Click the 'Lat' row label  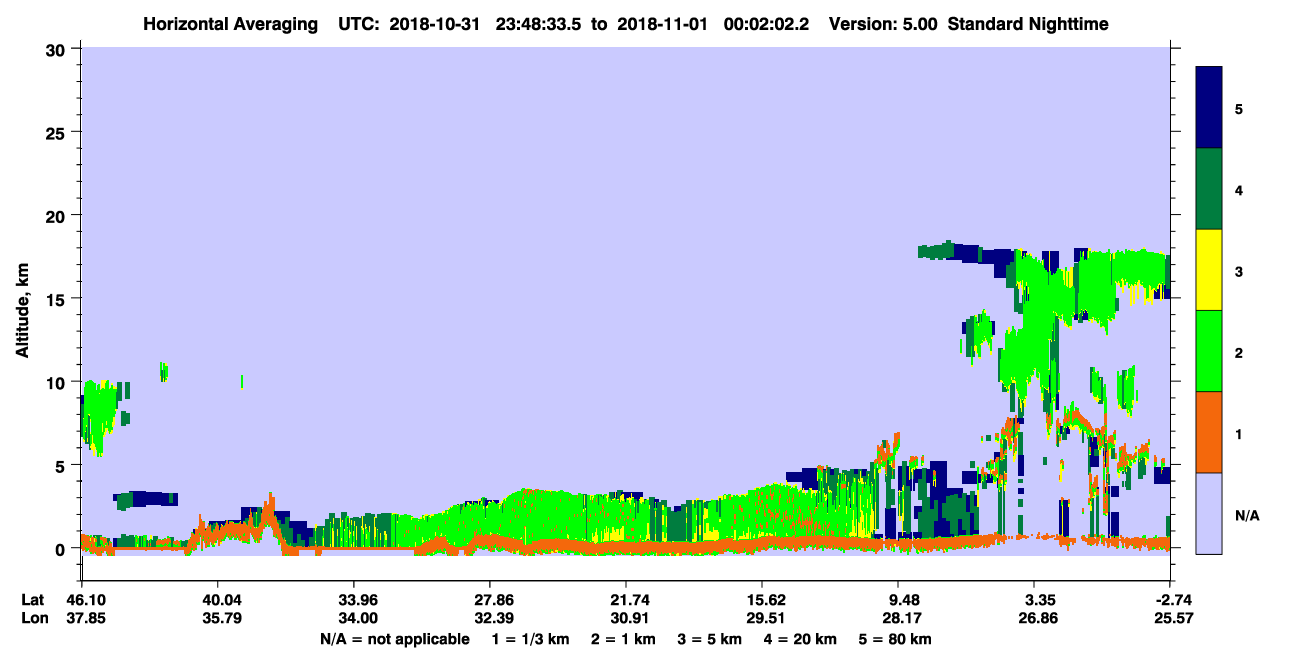(32, 600)
